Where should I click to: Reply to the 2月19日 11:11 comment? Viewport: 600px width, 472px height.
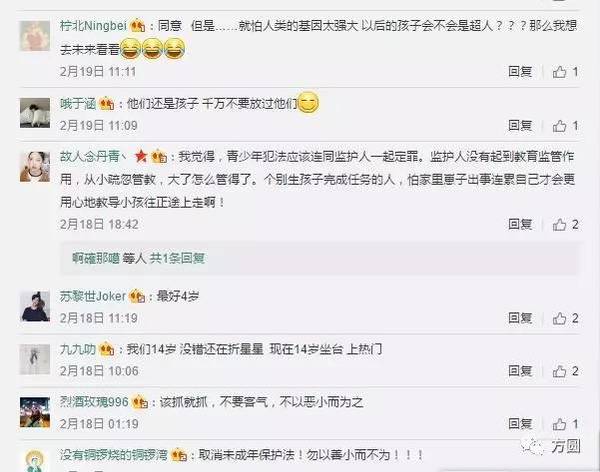pyautogui.click(x=520, y=72)
